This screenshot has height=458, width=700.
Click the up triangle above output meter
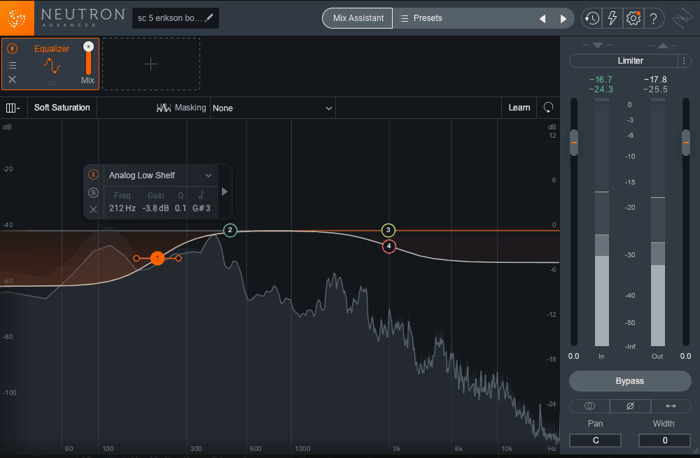pos(663,45)
